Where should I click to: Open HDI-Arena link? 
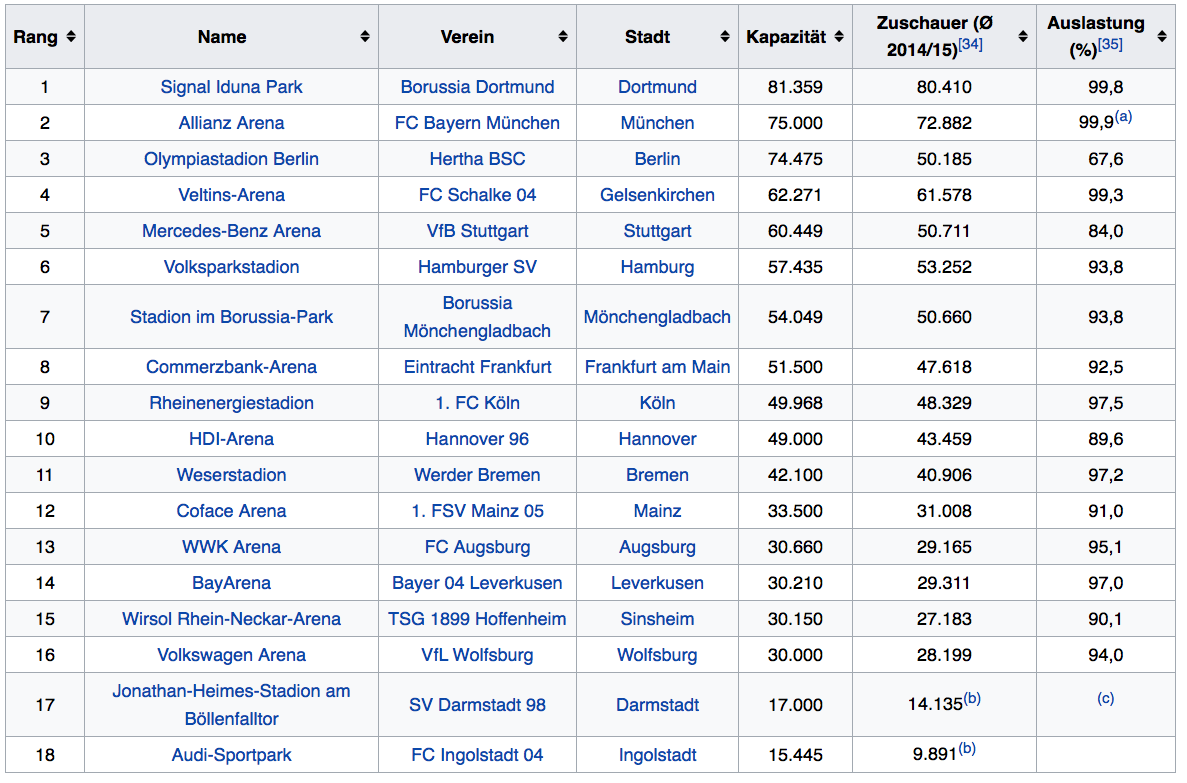(231, 438)
